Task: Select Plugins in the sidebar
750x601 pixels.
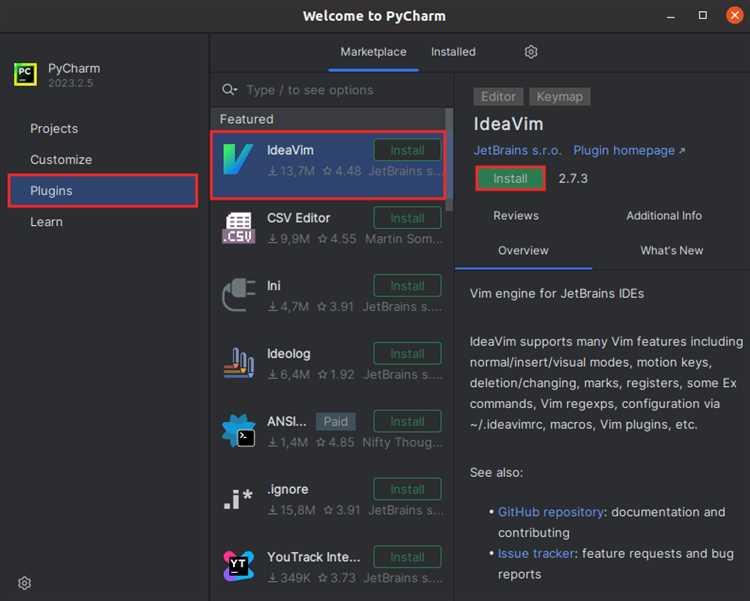Action: tap(103, 190)
